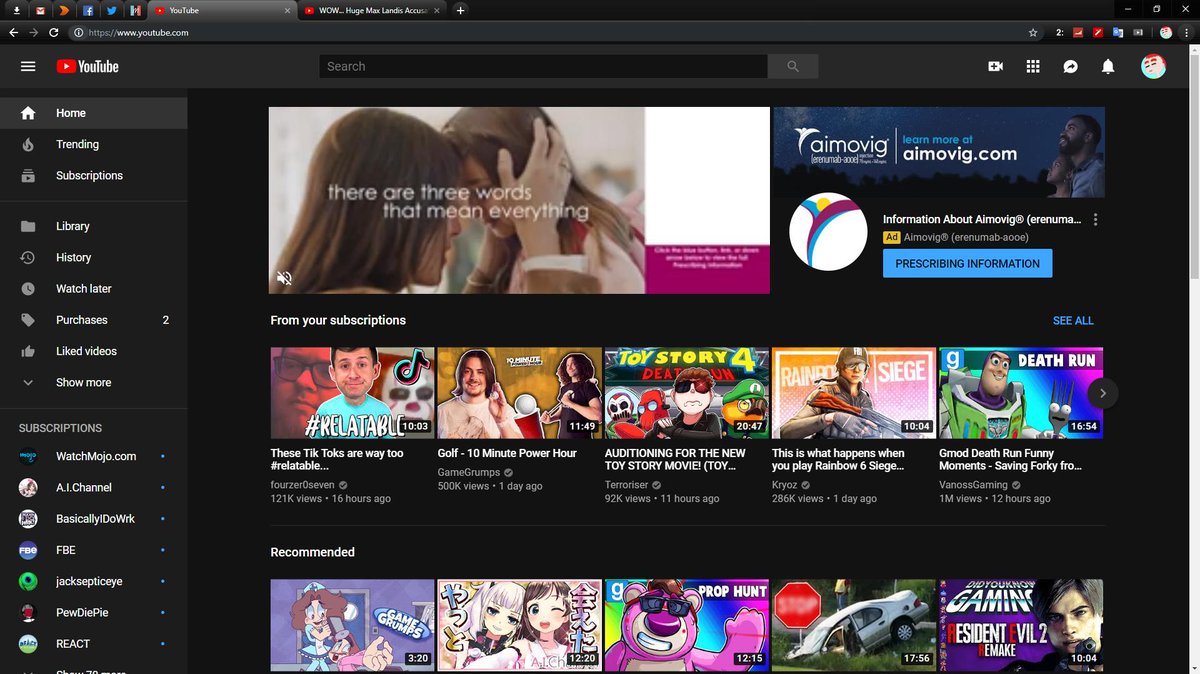Image resolution: width=1200 pixels, height=674 pixels.
Task: Open GameGrumps channel under Golf video
Action: (469, 471)
